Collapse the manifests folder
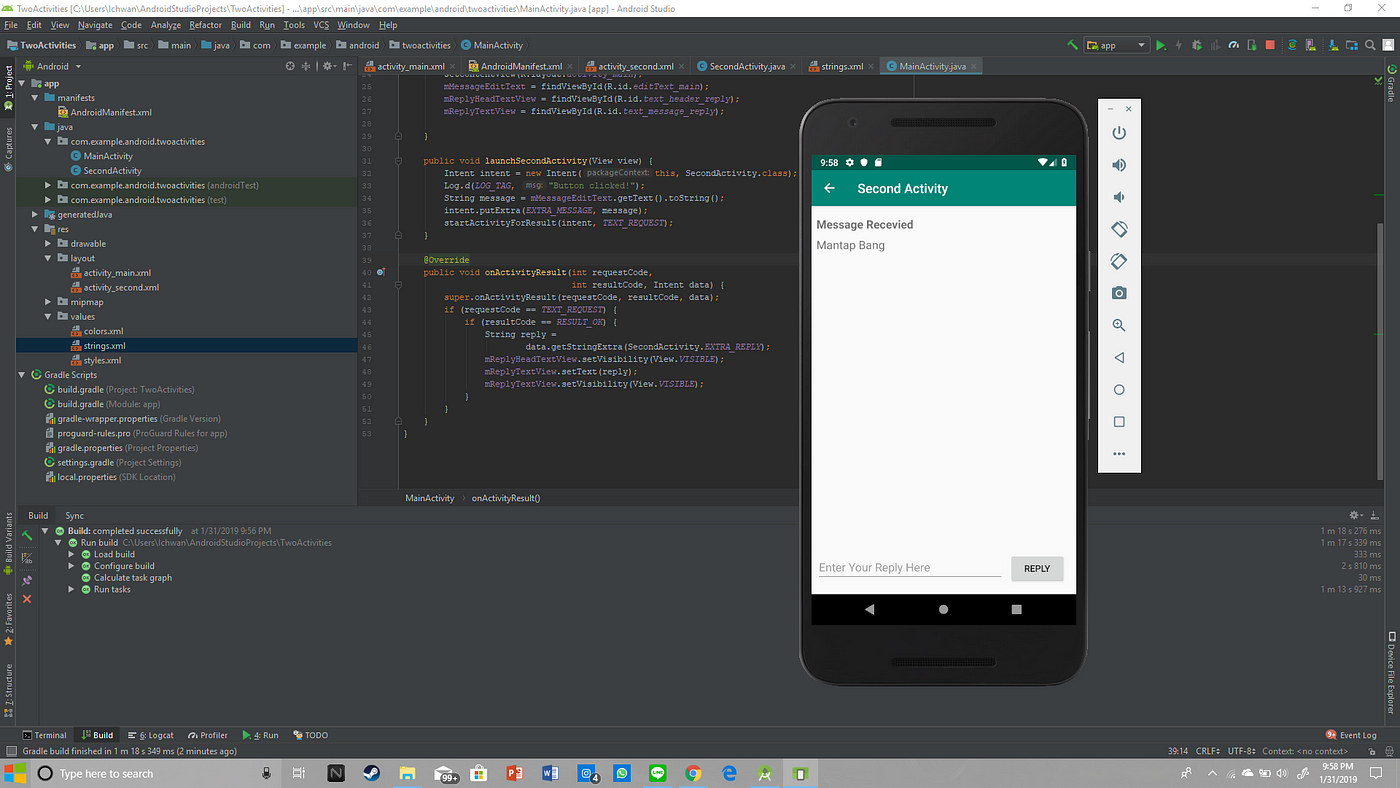Screen dimensions: 1400x788 tap(35, 98)
